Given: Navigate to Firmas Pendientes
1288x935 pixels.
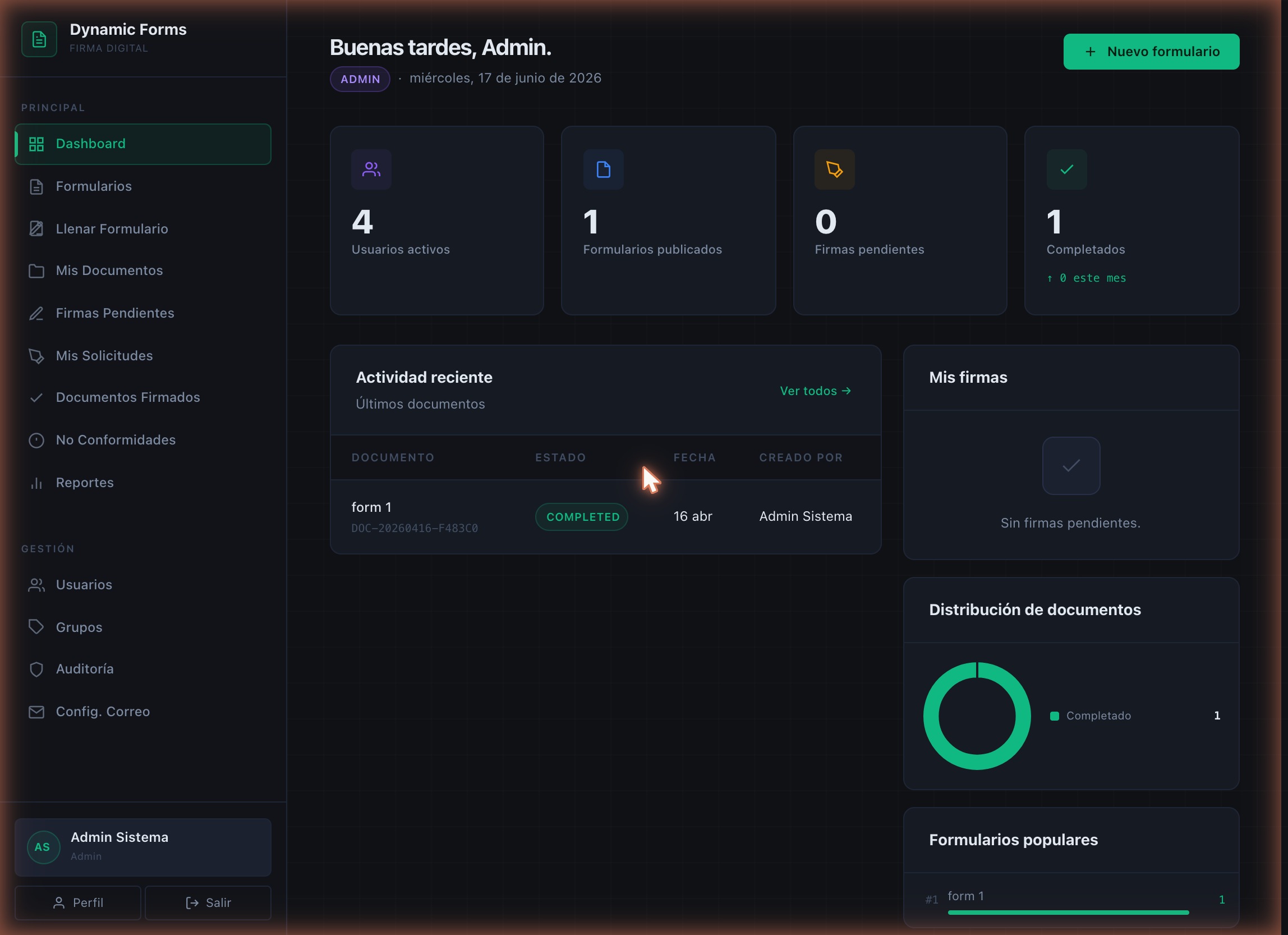Looking at the screenshot, I should pyautogui.click(x=142, y=314).
